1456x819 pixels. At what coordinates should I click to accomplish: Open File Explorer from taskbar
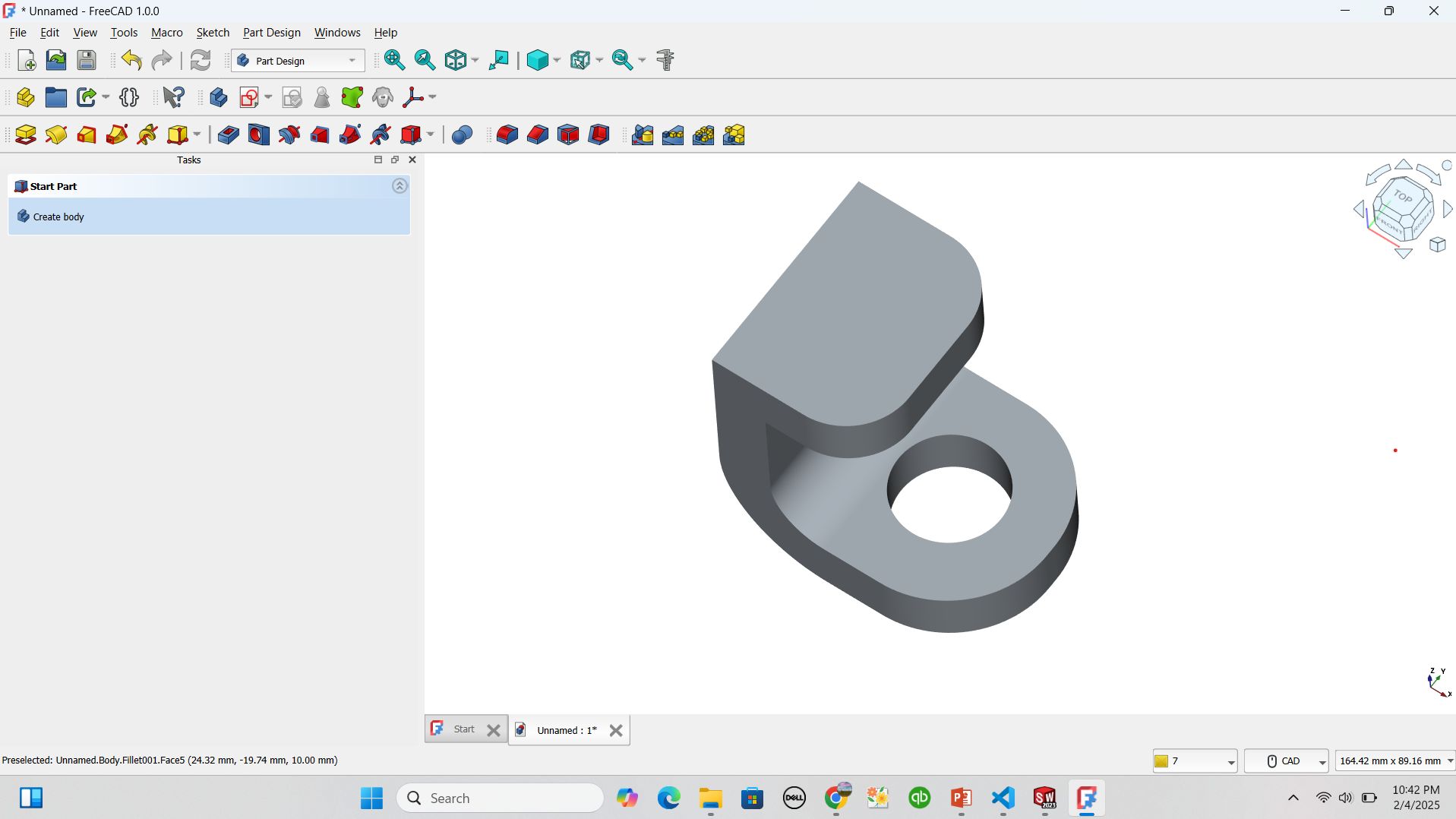(x=711, y=798)
